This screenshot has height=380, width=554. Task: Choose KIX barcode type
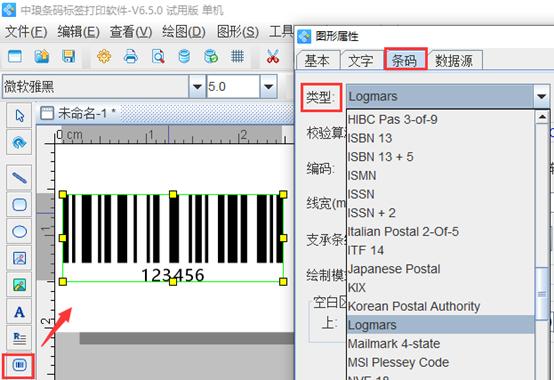point(441,288)
